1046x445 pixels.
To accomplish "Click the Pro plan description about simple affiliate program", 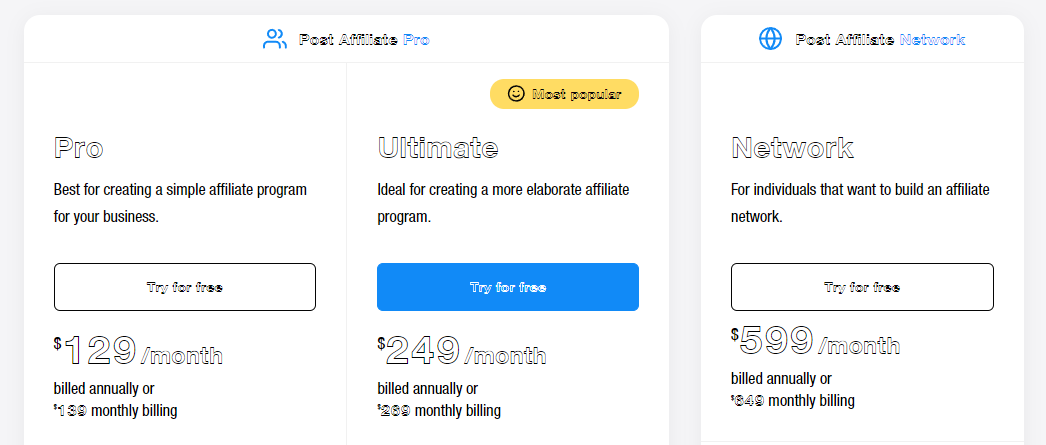I will (x=180, y=203).
